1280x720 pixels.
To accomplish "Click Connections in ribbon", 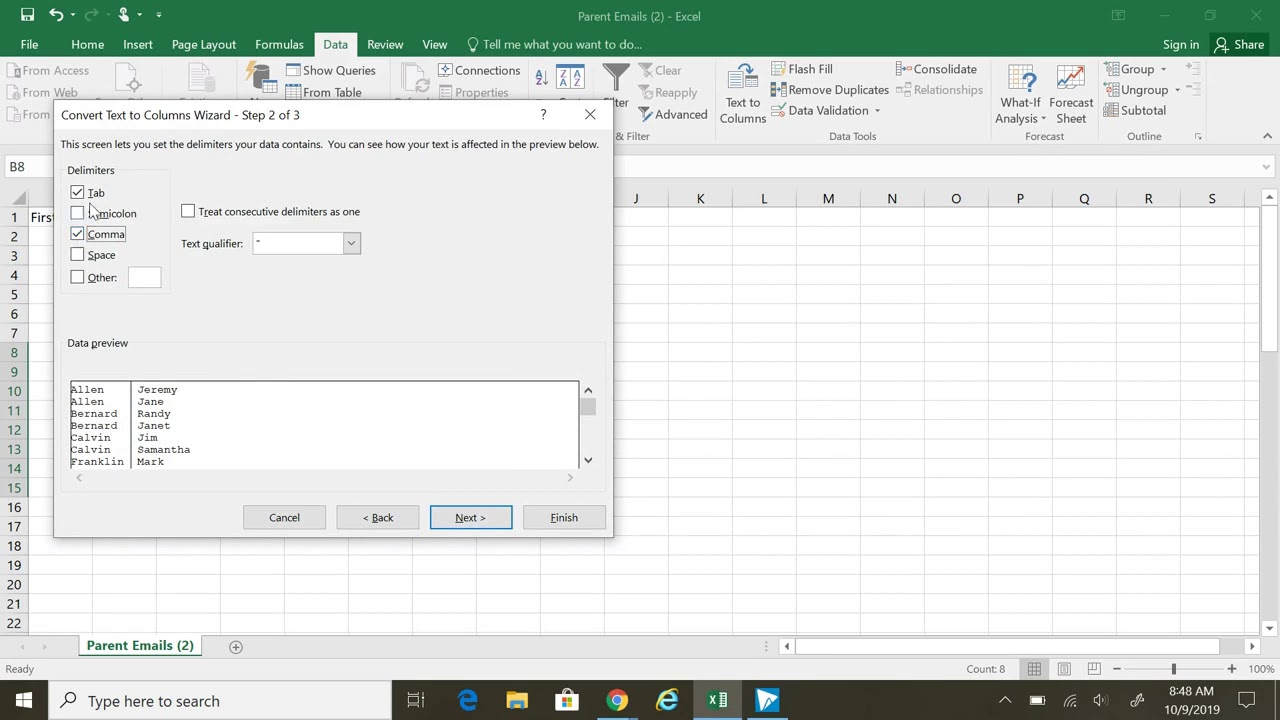I will click(x=478, y=70).
